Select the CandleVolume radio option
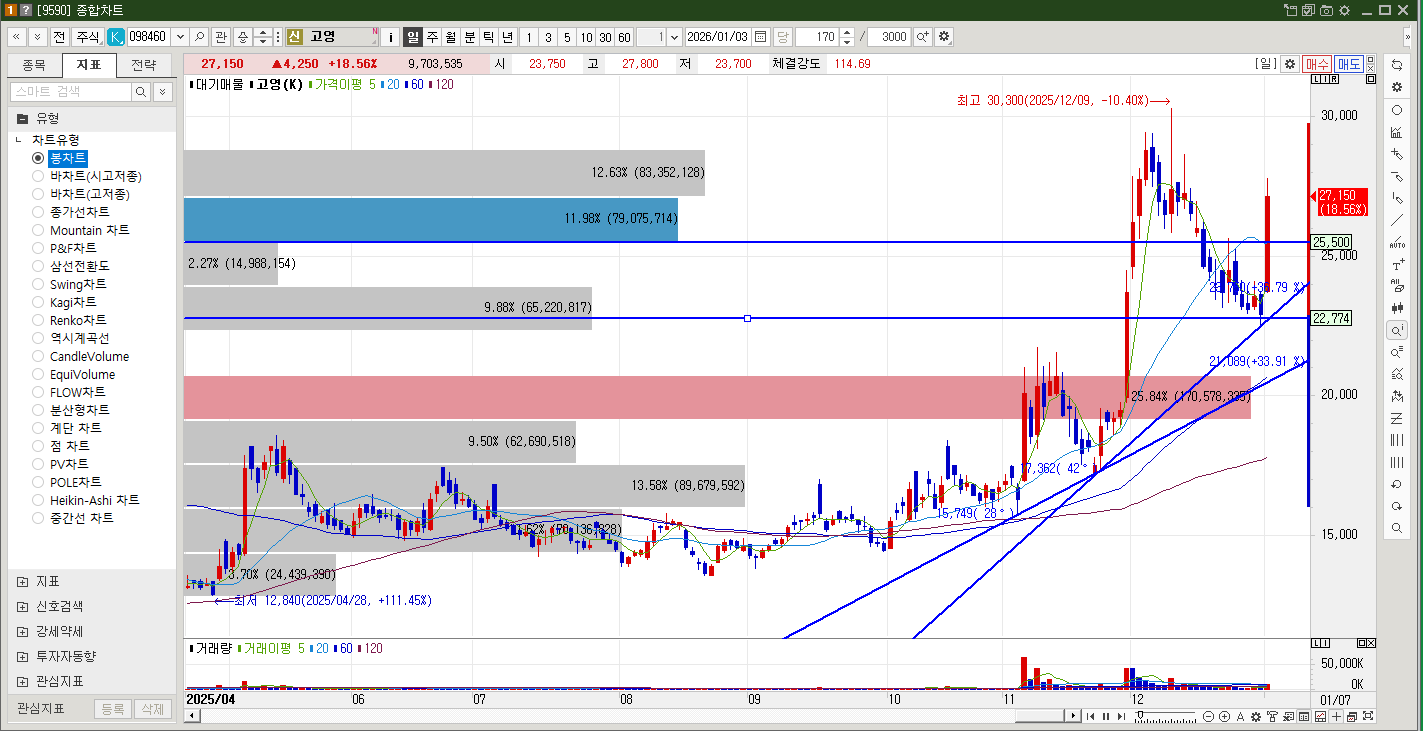 [x=38, y=356]
